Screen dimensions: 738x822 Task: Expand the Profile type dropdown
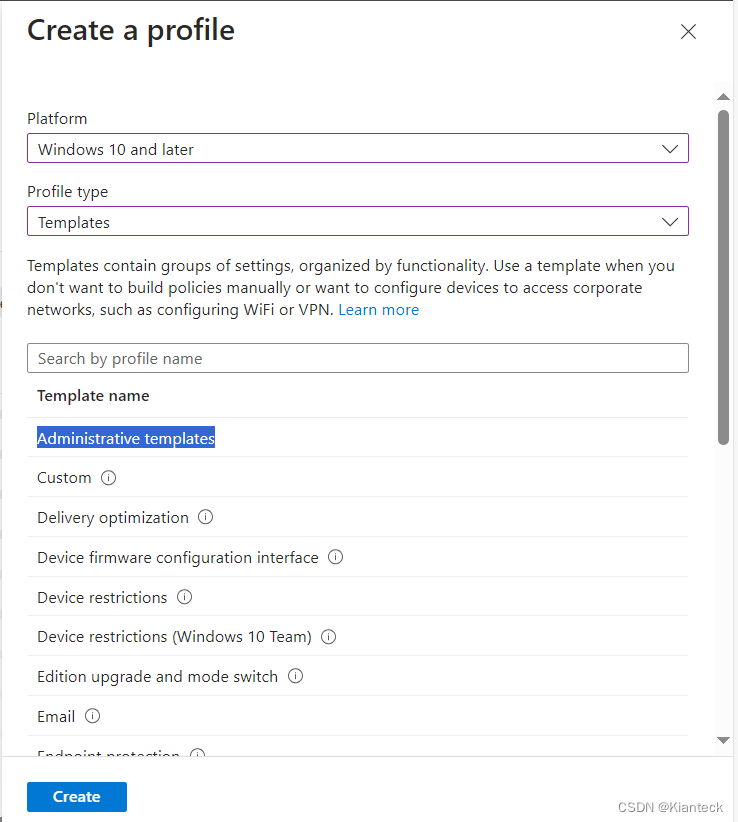(x=670, y=221)
